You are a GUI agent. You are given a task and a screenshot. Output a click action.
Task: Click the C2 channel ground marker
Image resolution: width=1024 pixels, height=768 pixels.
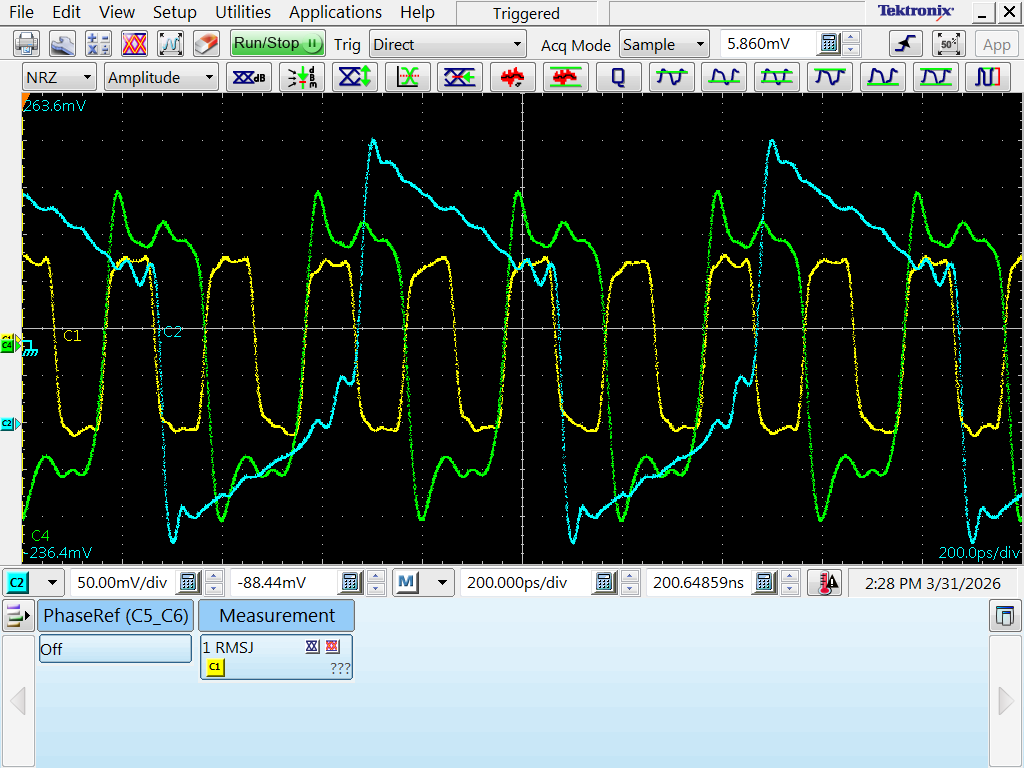(x=9, y=424)
